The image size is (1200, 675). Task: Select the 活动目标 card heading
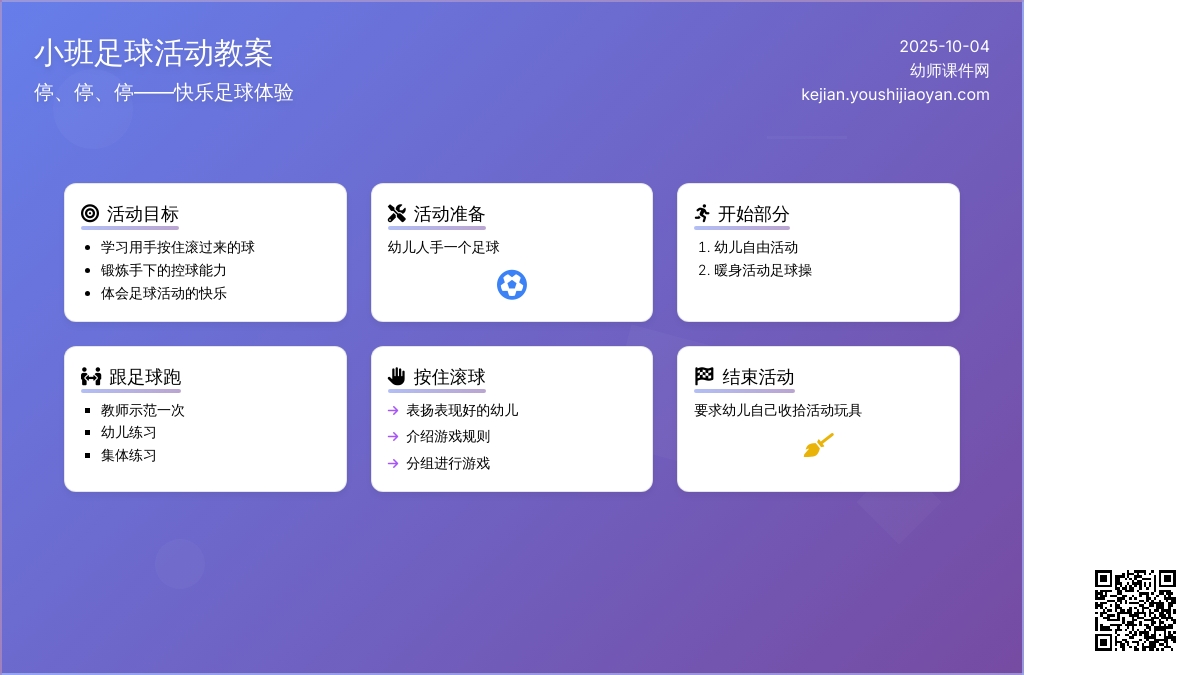coord(142,214)
